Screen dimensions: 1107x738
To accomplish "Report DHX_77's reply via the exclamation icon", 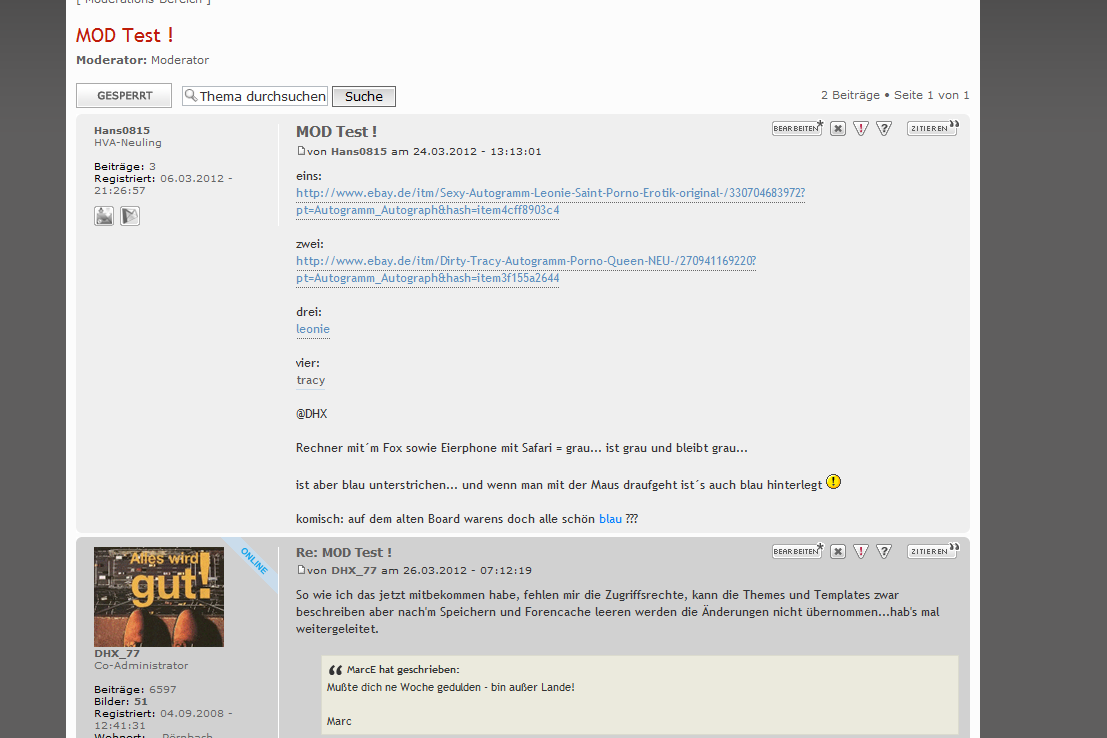I will (x=861, y=552).
